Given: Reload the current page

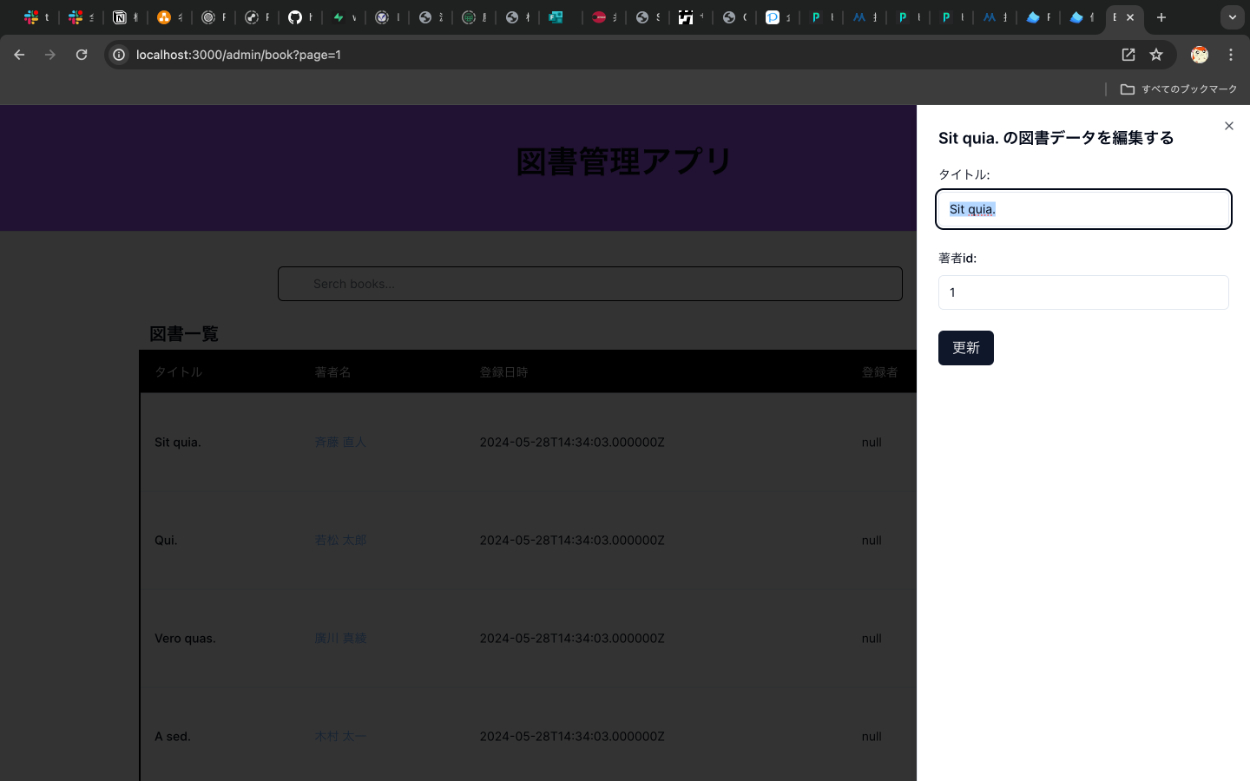Looking at the screenshot, I should (x=82, y=55).
